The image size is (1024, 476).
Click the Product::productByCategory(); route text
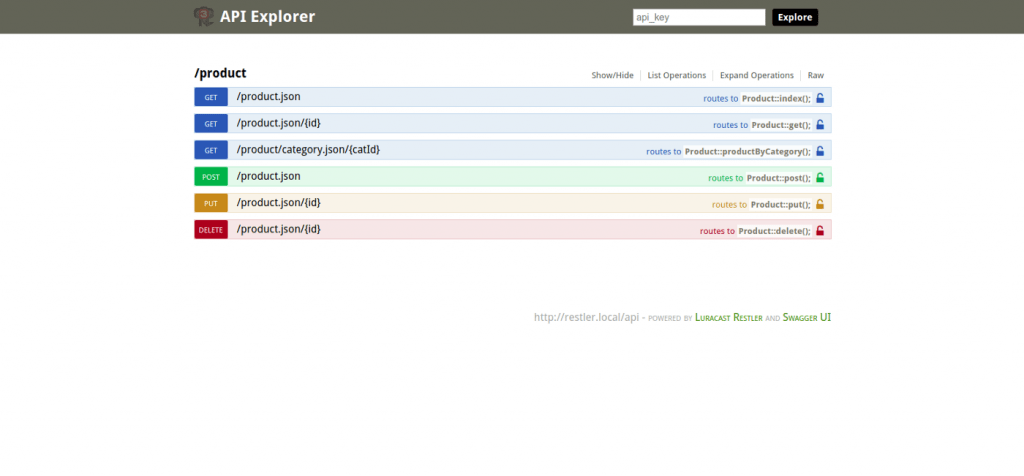tap(748, 151)
